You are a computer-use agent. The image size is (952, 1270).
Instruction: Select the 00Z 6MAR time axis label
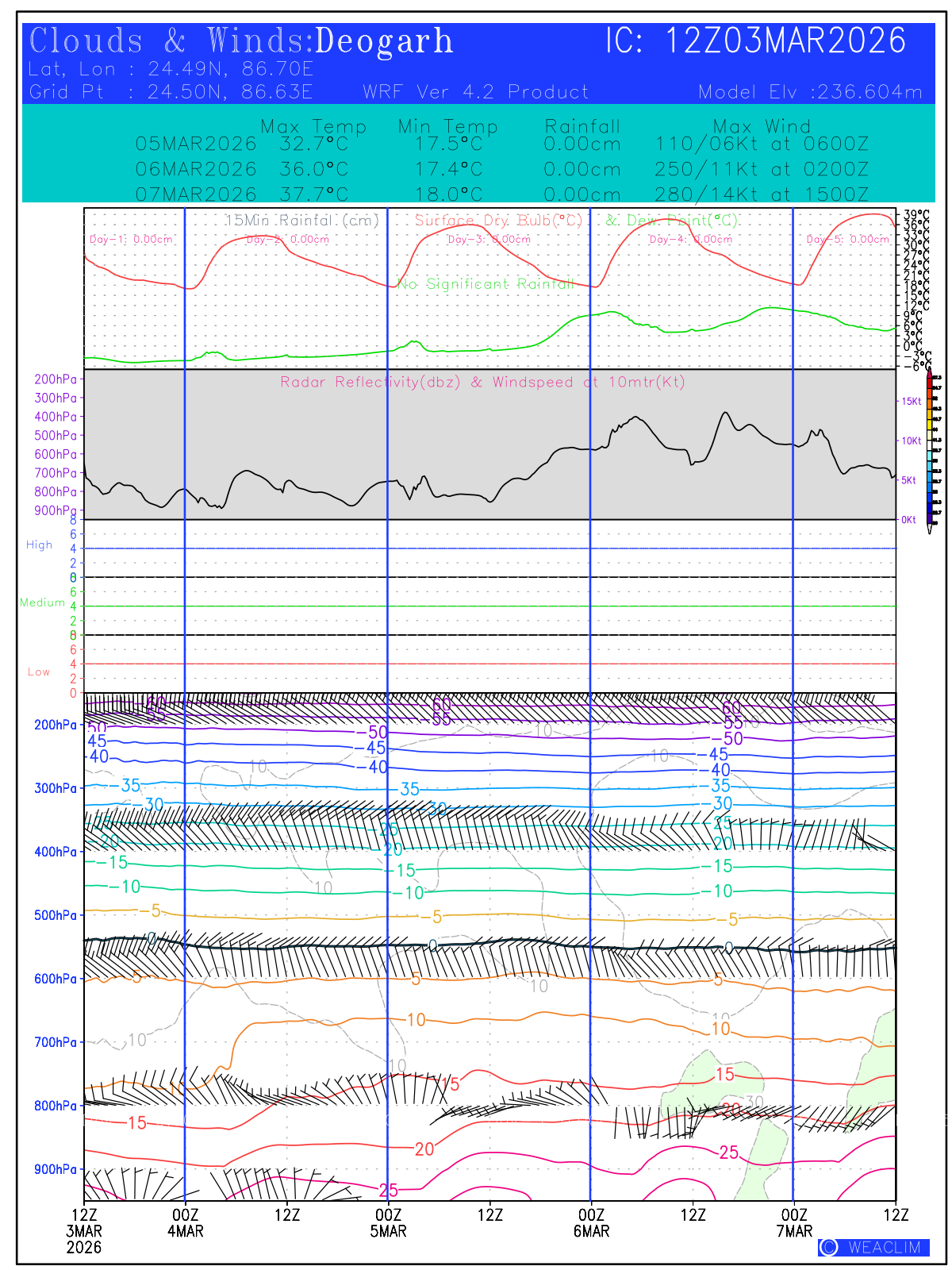coord(591,1223)
